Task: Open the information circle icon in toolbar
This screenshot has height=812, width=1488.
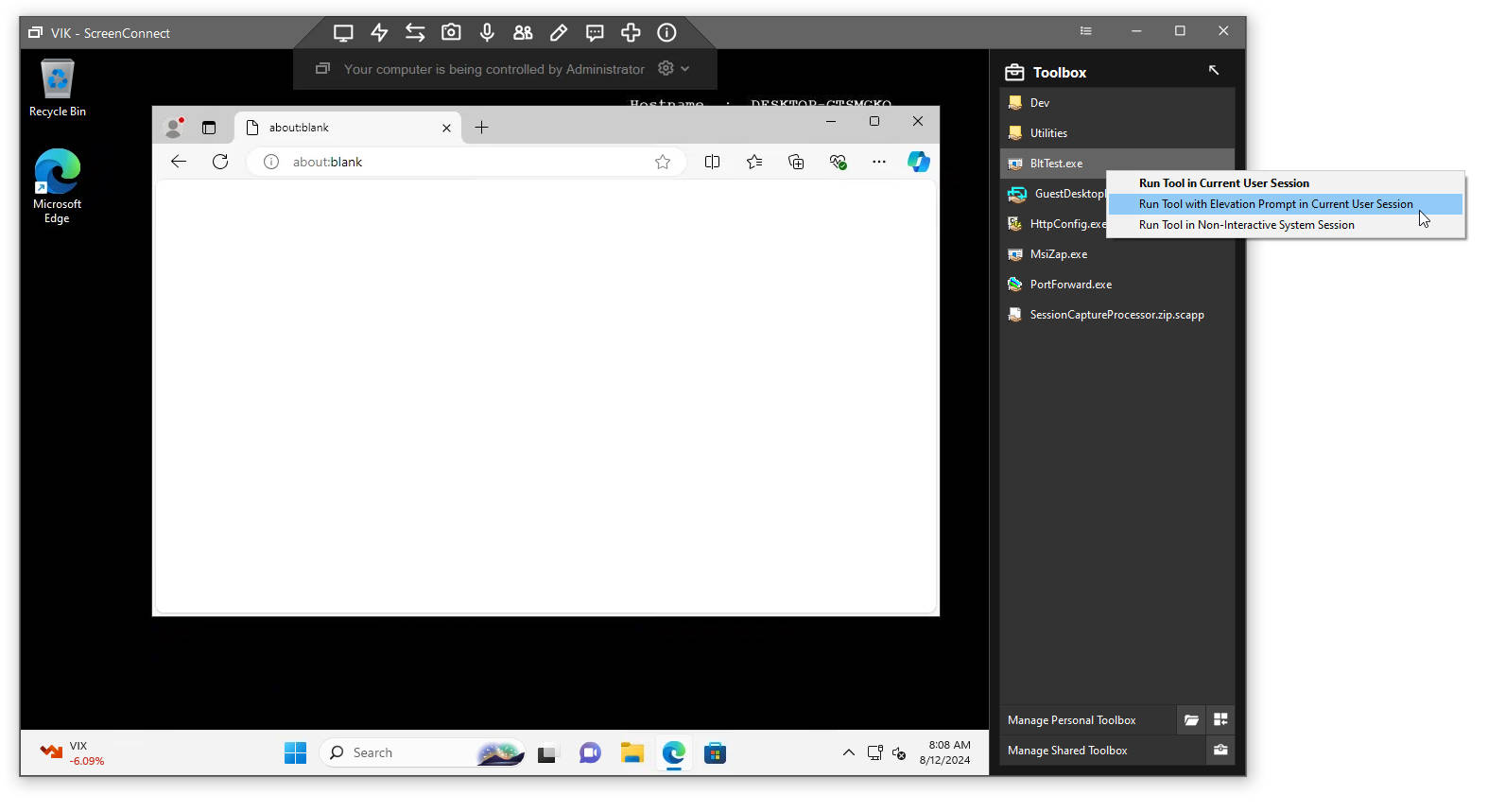Action: (666, 32)
